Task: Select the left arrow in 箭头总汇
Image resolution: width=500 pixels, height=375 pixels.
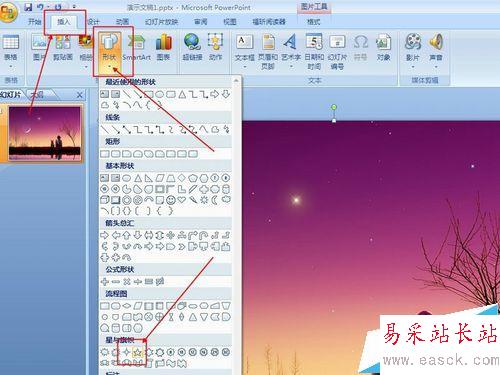Action: pyautogui.click(x=116, y=235)
